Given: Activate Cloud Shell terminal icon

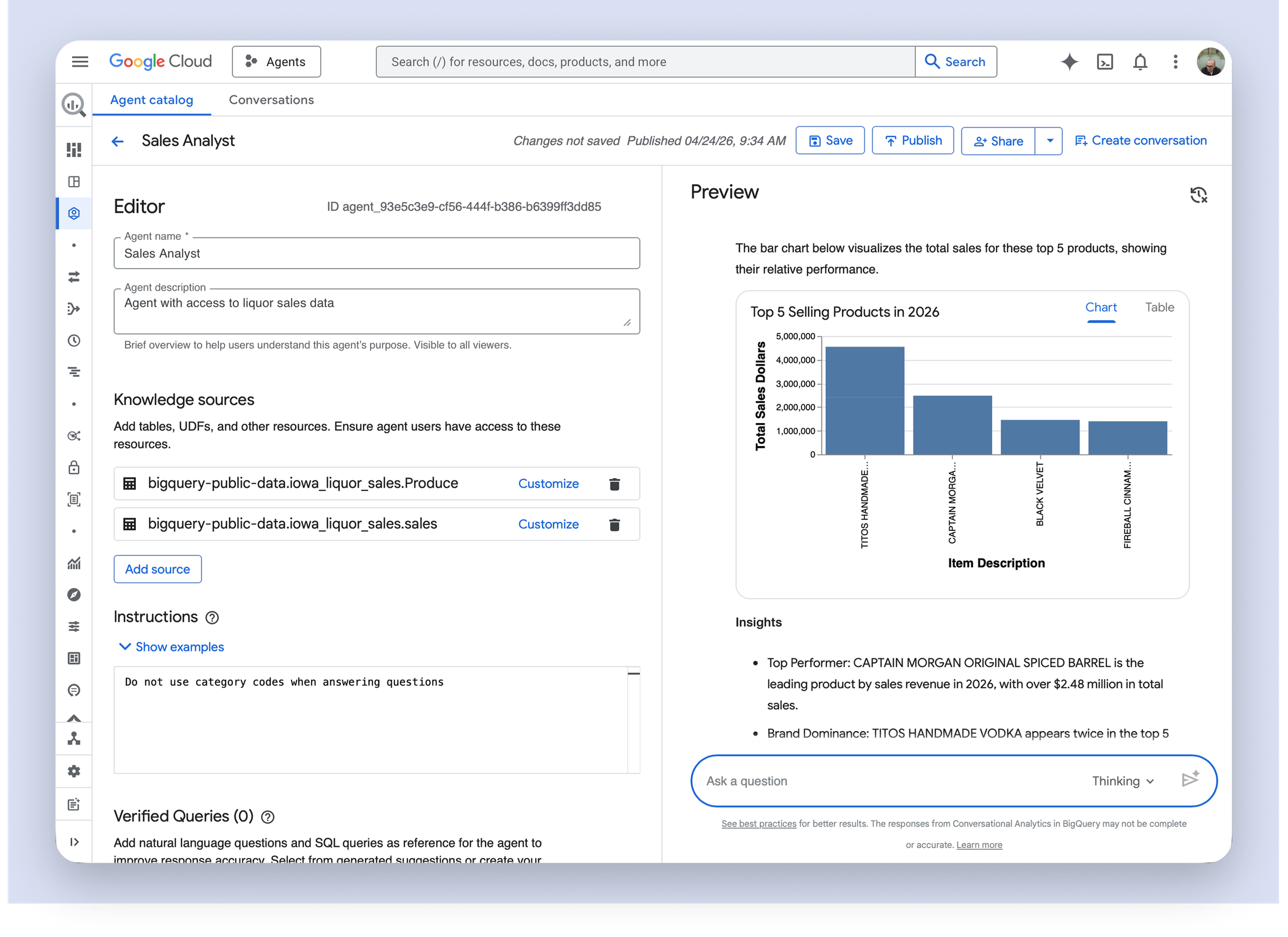Looking at the screenshot, I should click(1105, 61).
